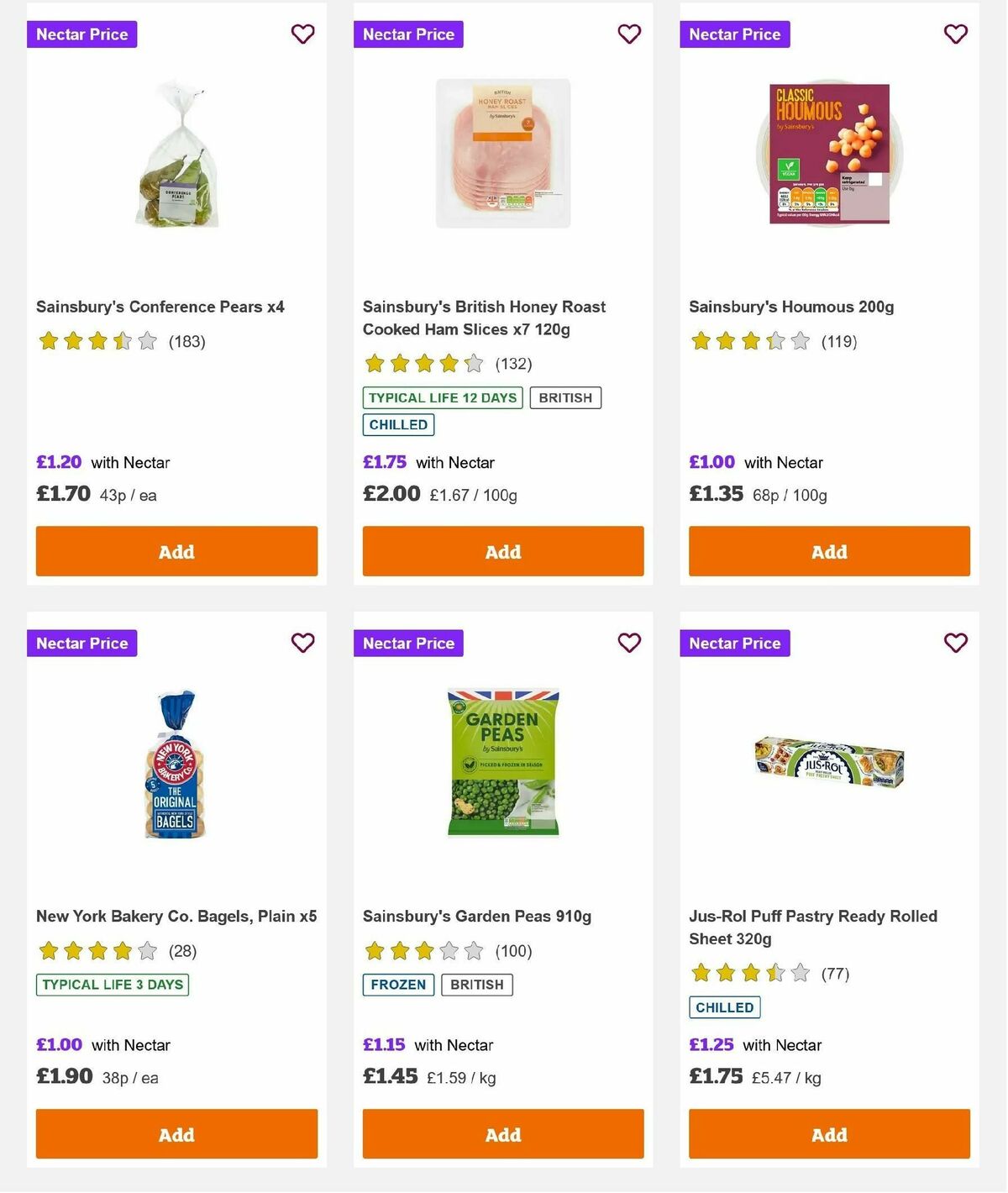
Task: Click the Honey Roast Ham product image
Action: [502, 153]
